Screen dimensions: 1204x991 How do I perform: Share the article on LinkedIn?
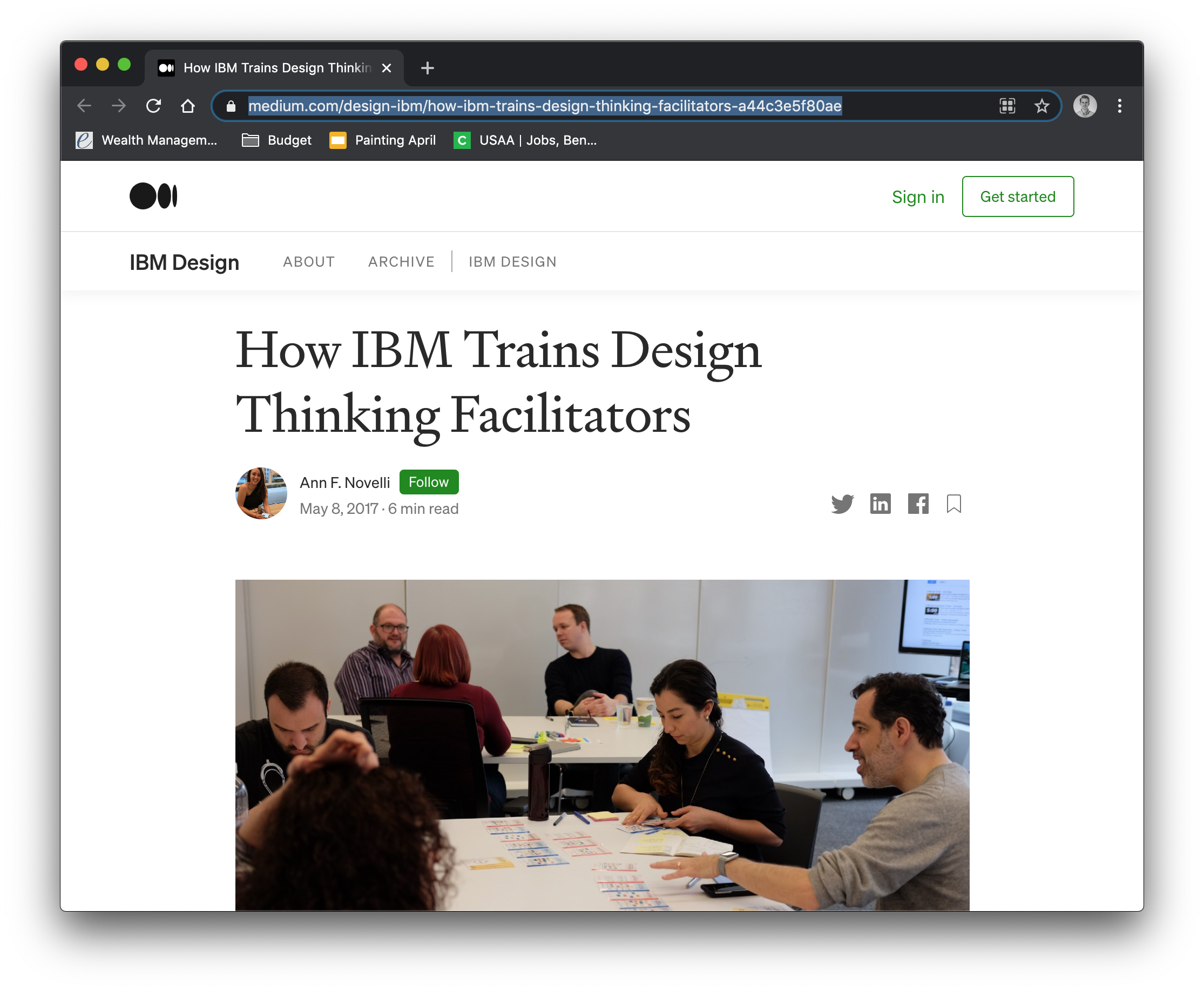click(880, 504)
